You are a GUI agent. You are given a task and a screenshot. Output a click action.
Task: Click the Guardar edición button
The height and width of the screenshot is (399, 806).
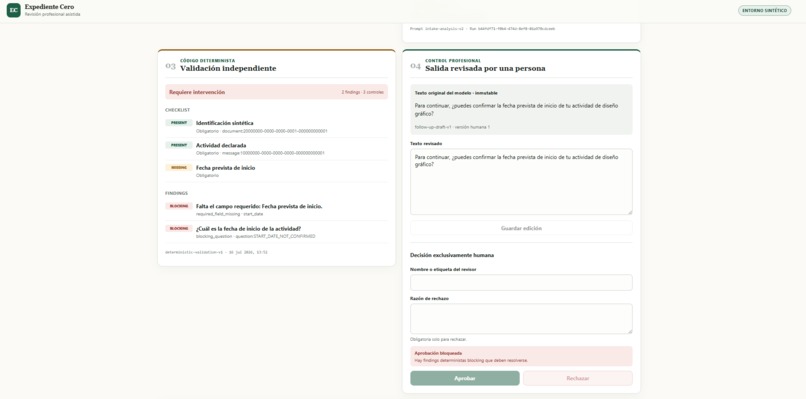521,228
